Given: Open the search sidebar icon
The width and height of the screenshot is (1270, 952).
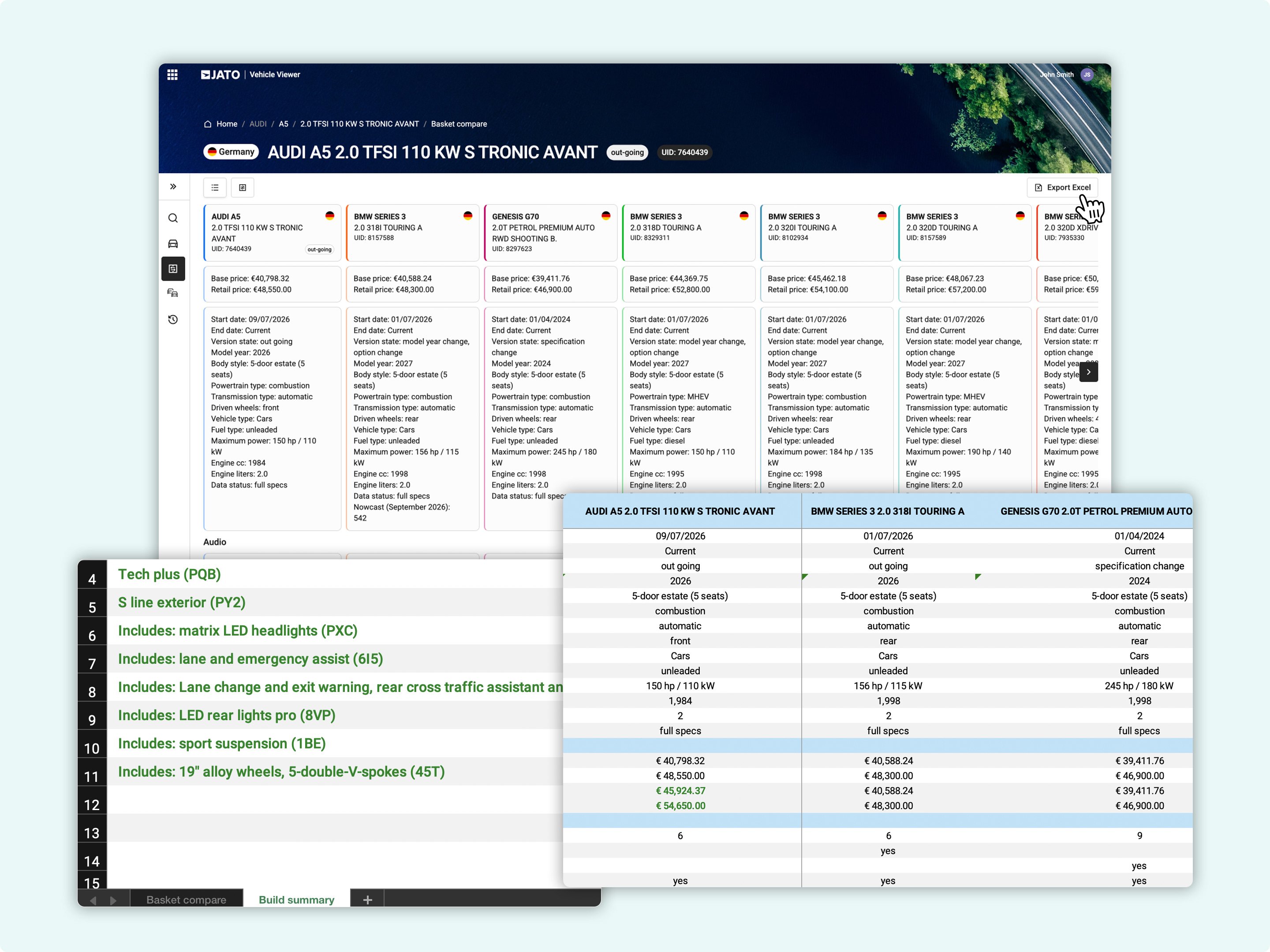Looking at the screenshot, I should [x=173, y=218].
